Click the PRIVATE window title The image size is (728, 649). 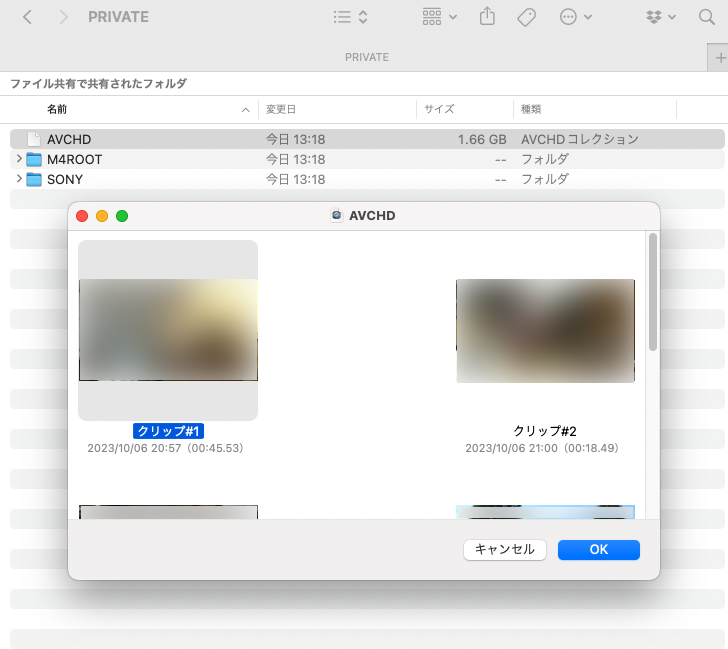pyautogui.click(x=118, y=17)
